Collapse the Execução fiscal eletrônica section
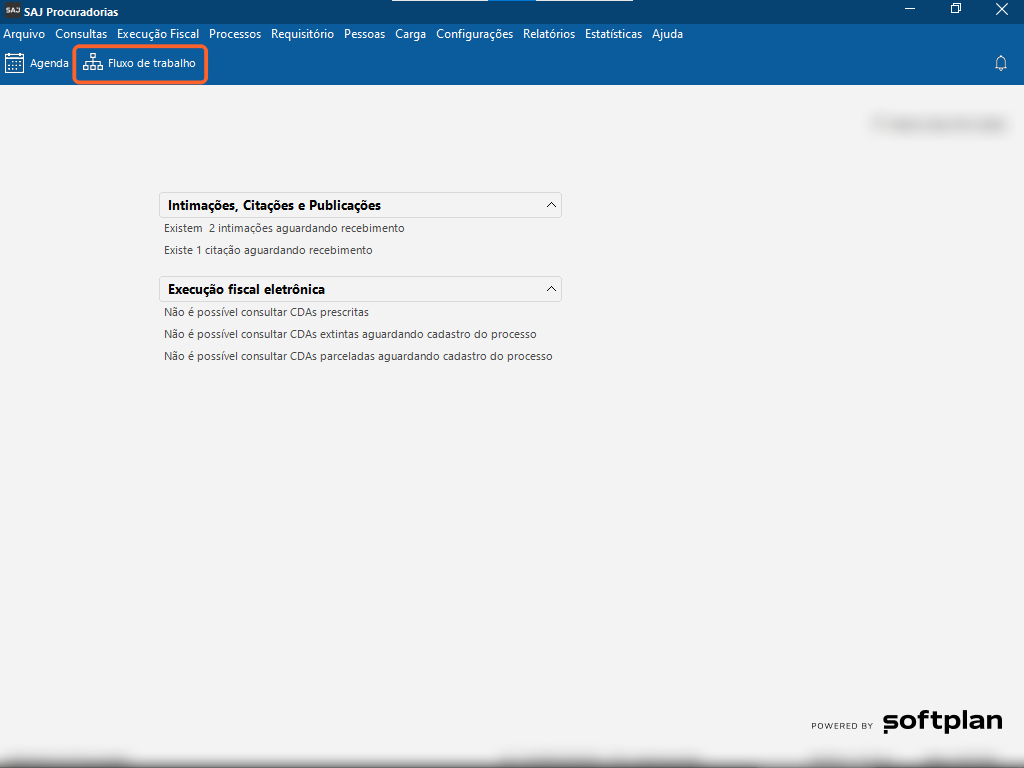This screenshot has height=768, width=1024. 550,289
